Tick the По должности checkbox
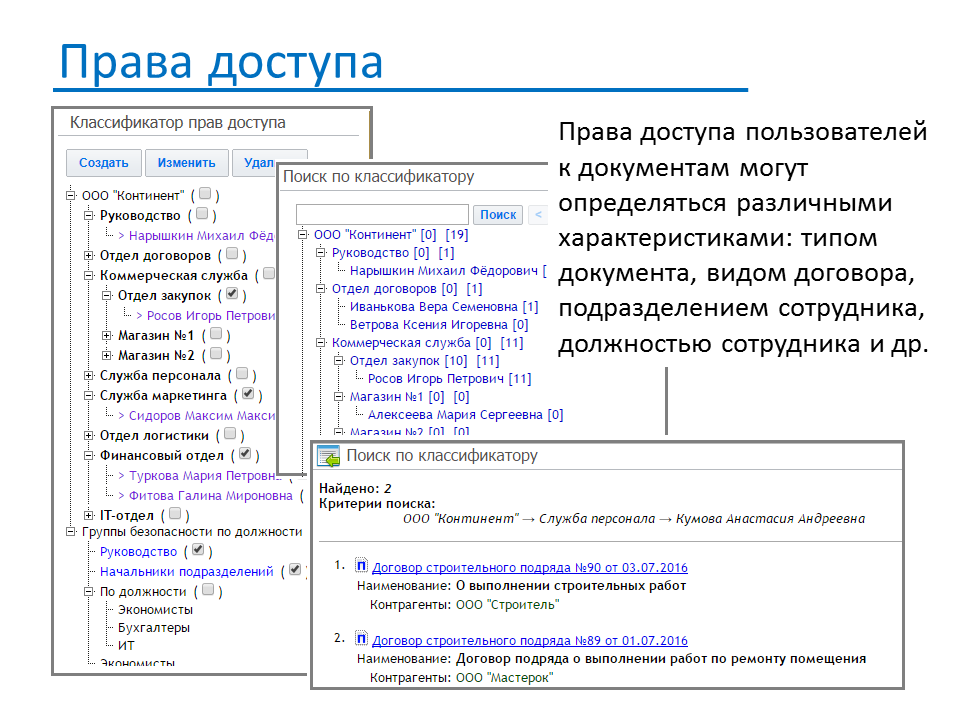 pyautogui.click(x=208, y=590)
